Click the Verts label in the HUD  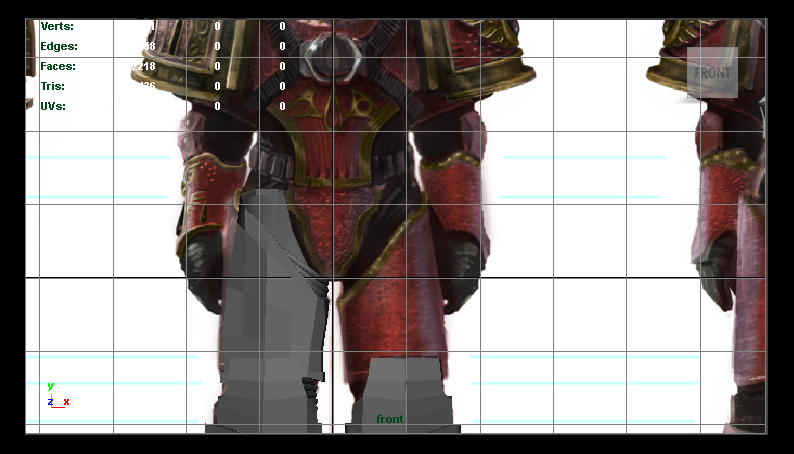[57, 26]
